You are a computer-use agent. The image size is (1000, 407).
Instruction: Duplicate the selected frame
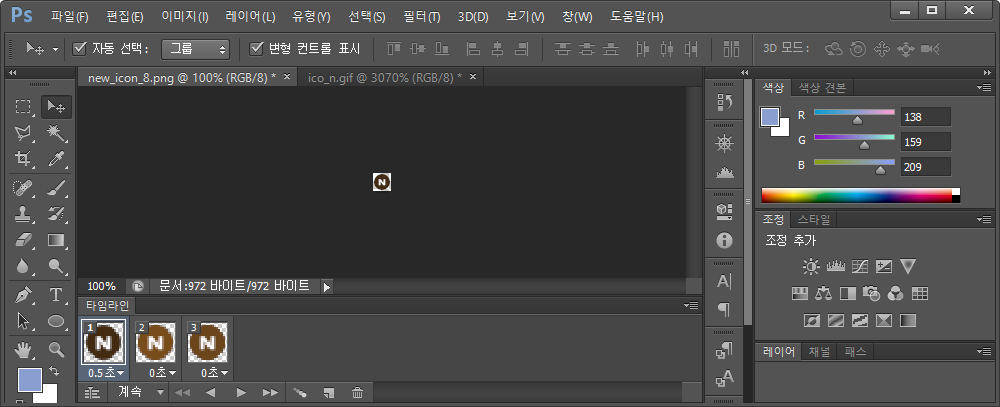pyautogui.click(x=328, y=392)
